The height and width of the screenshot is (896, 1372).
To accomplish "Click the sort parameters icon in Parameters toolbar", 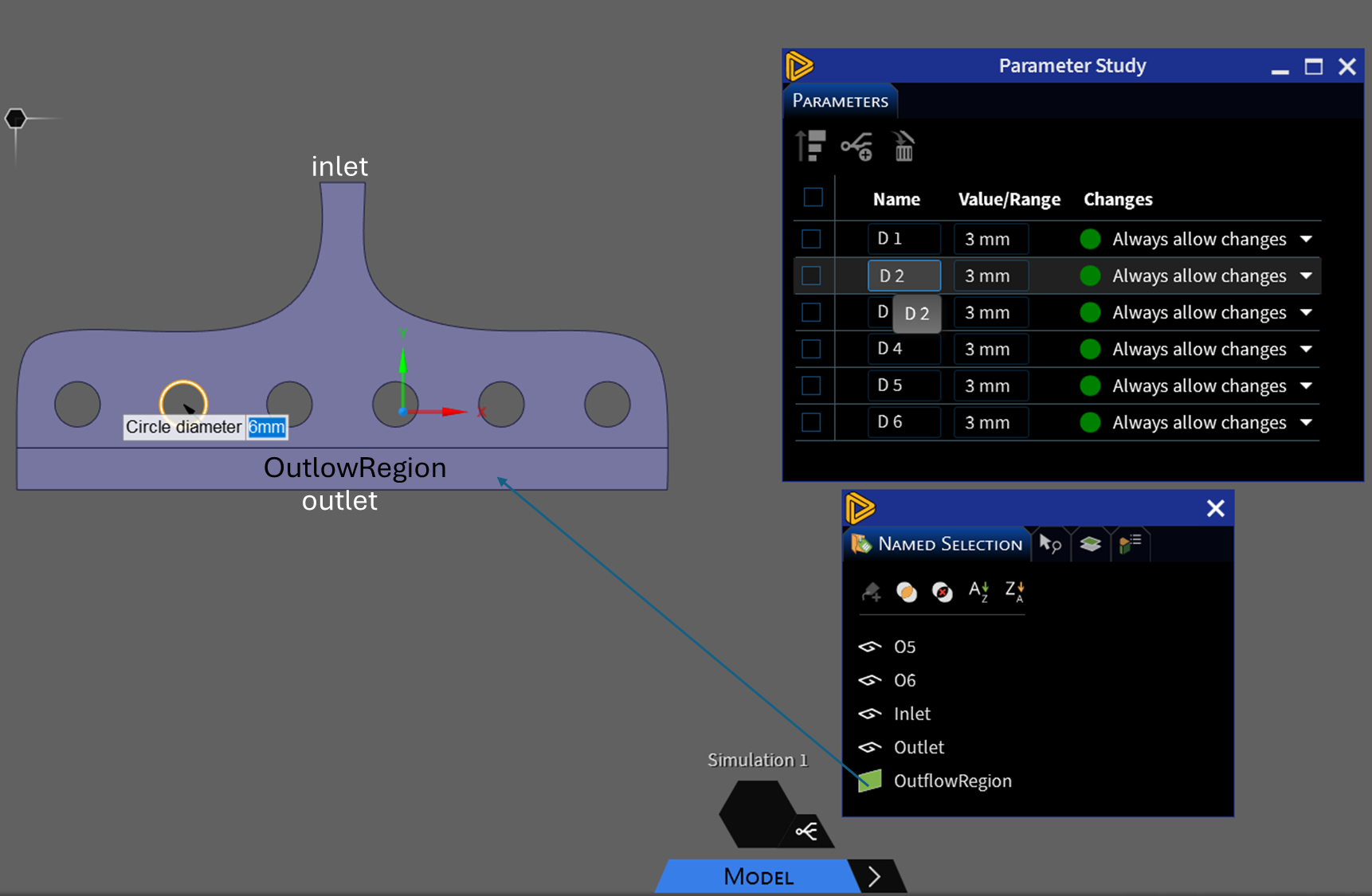I will (x=810, y=147).
